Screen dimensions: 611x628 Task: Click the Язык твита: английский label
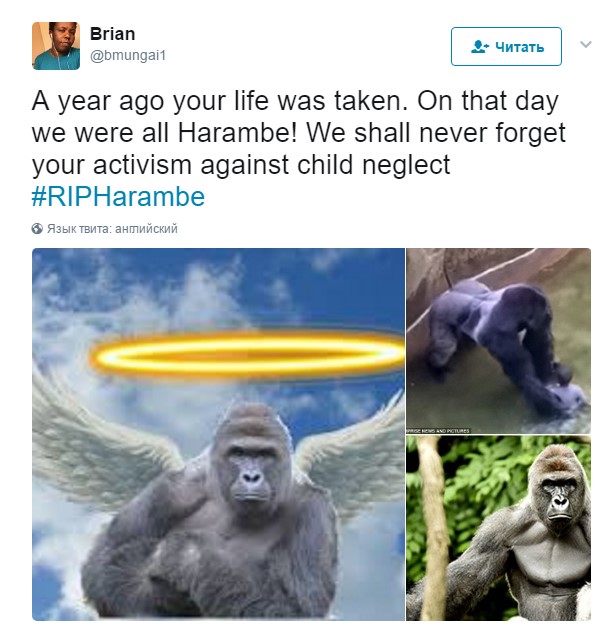(112, 229)
